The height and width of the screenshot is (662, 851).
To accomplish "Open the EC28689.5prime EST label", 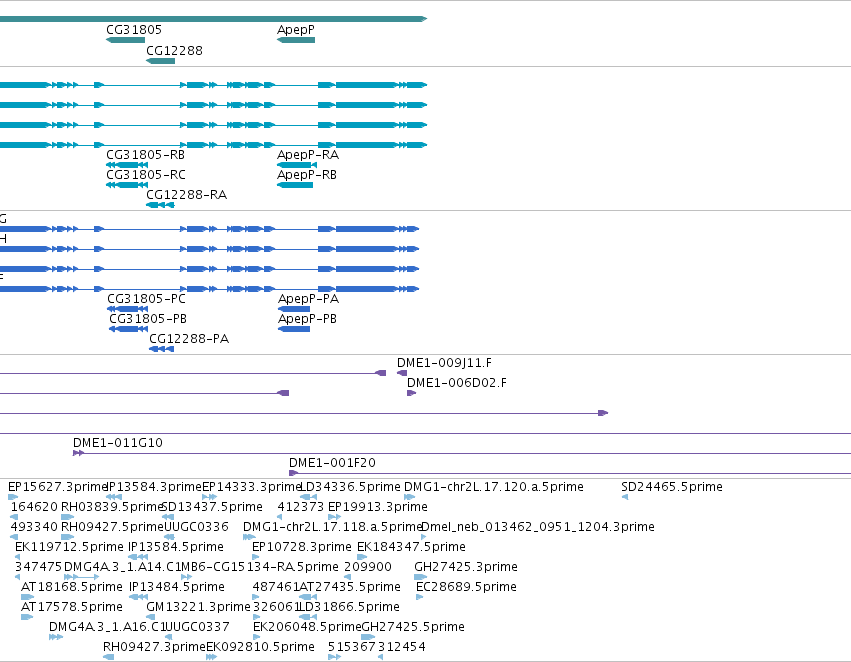I will [466, 587].
